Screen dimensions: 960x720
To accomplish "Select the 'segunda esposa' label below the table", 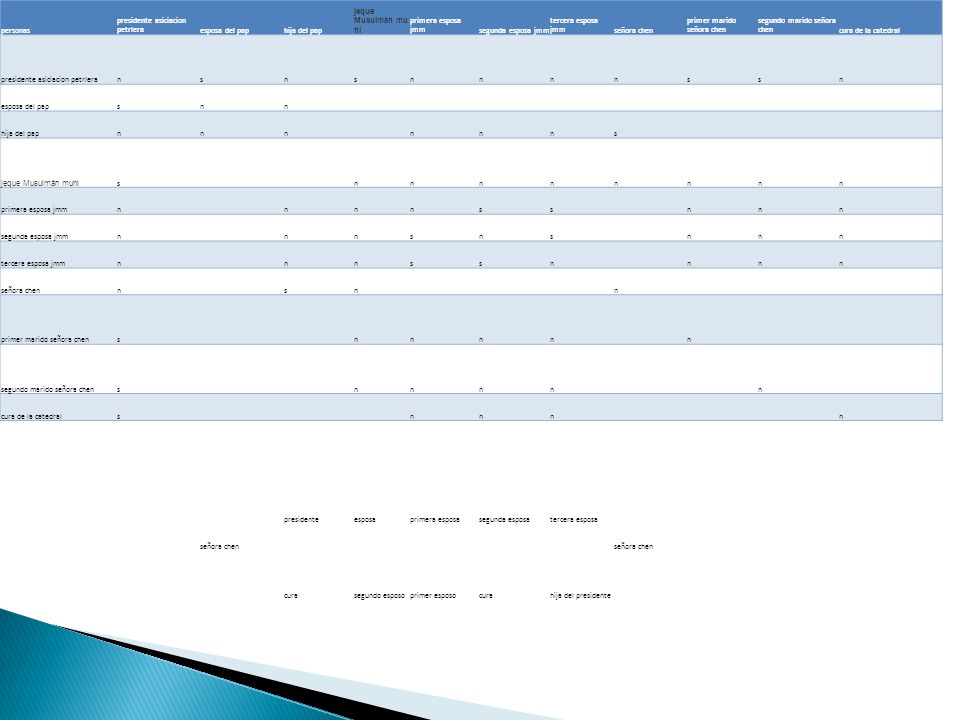I will 504,519.
